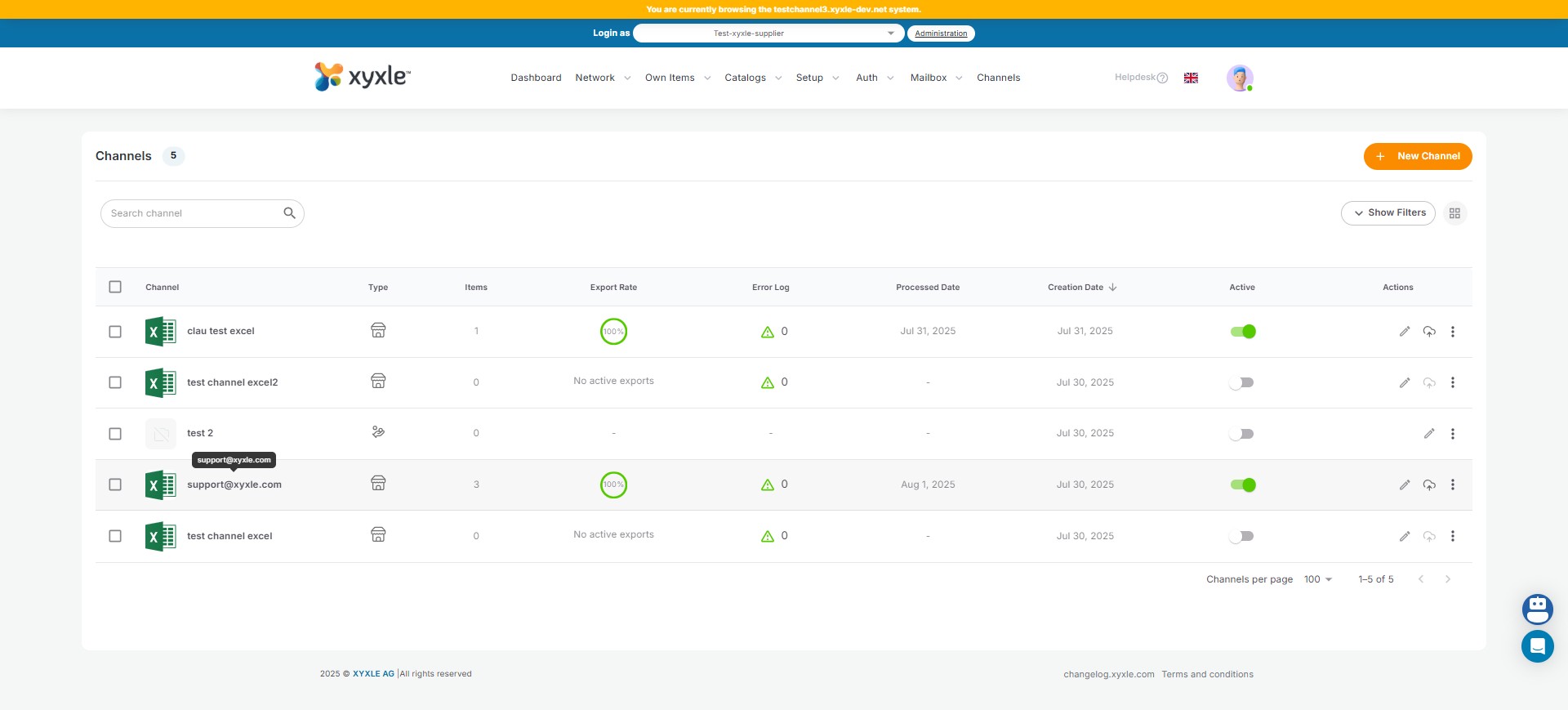Expand the Show Filters dropdown
Screen dimensions: 1568x710
coord(1388,213)
